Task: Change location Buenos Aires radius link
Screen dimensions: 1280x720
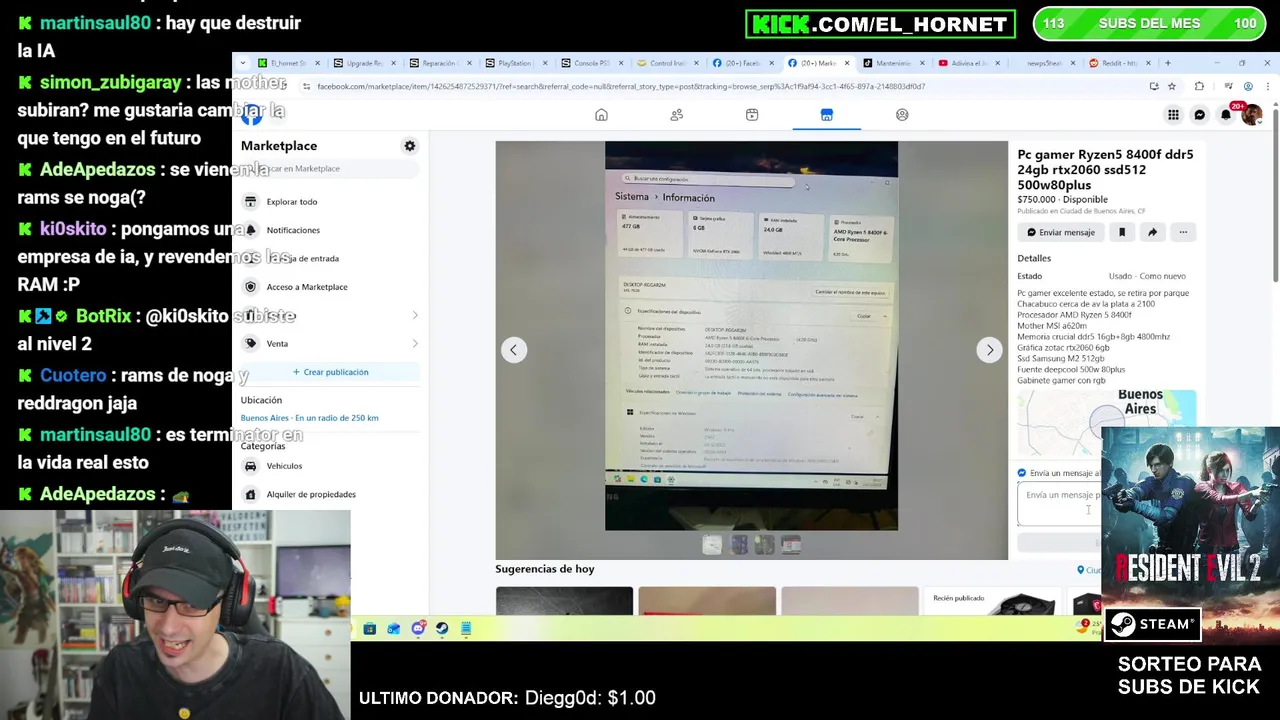Action: [309, 418]
